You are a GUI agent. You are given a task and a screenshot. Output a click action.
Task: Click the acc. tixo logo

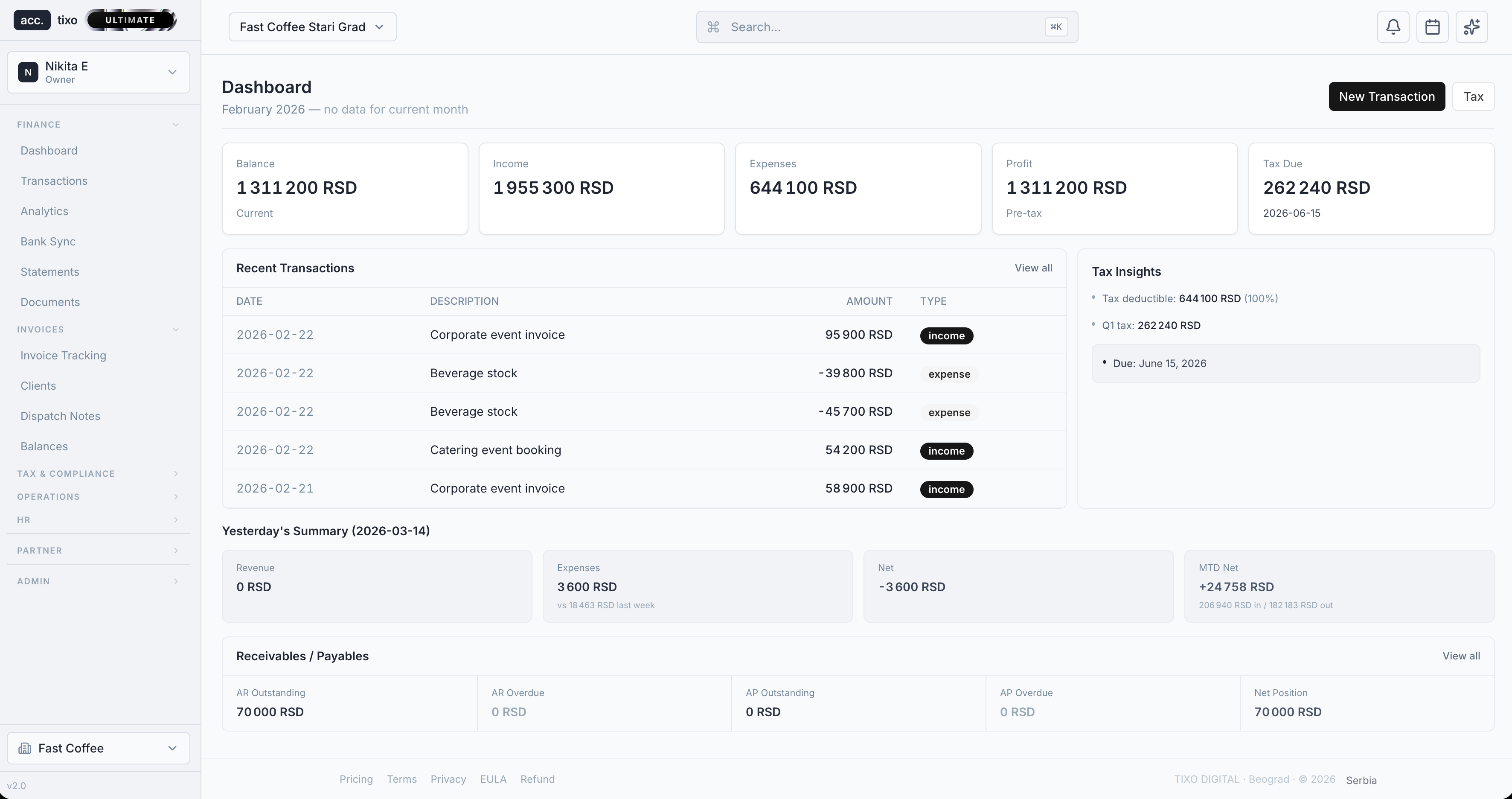tap(47, 19)
